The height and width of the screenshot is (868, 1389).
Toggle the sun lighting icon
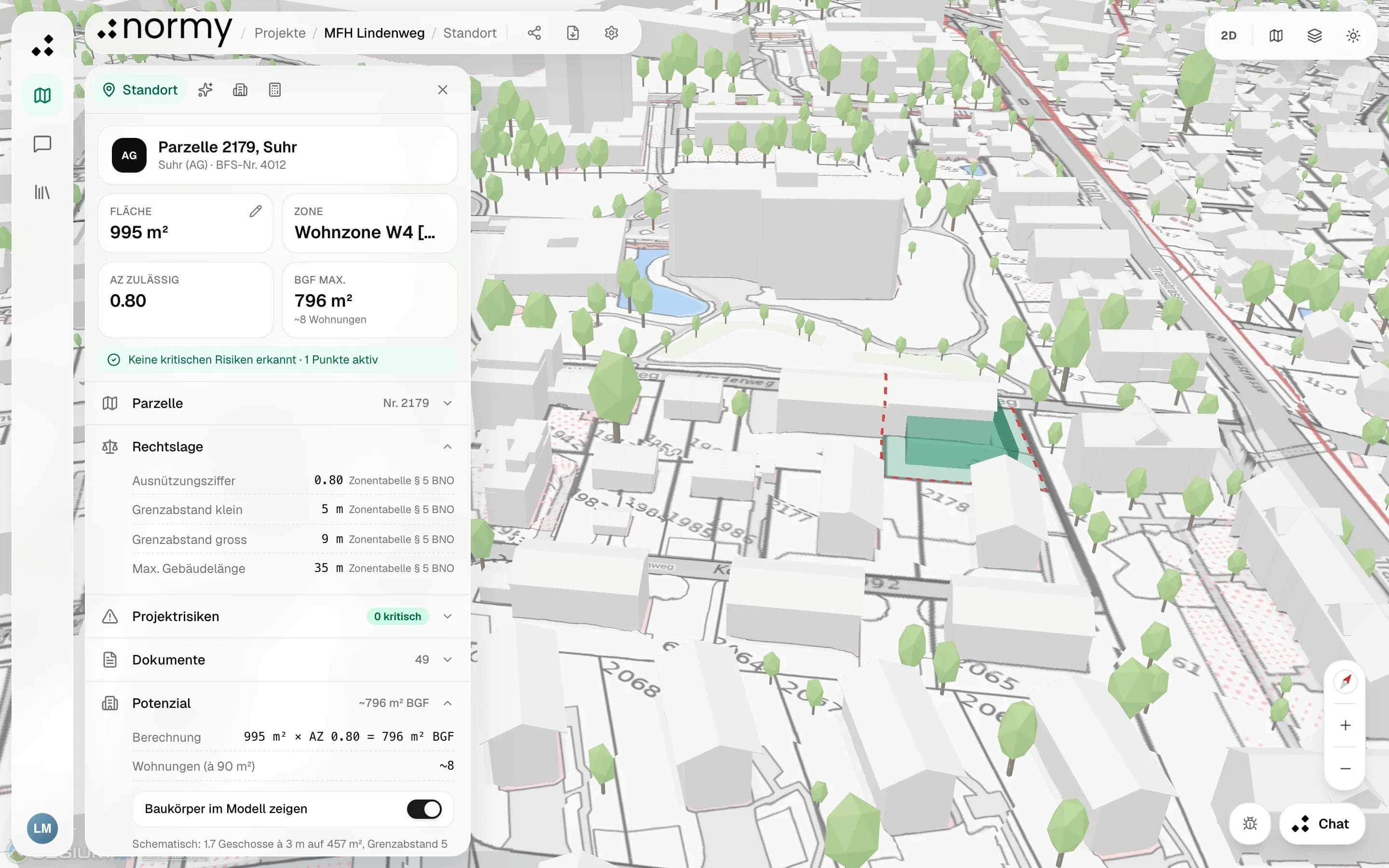[1353, 36]
